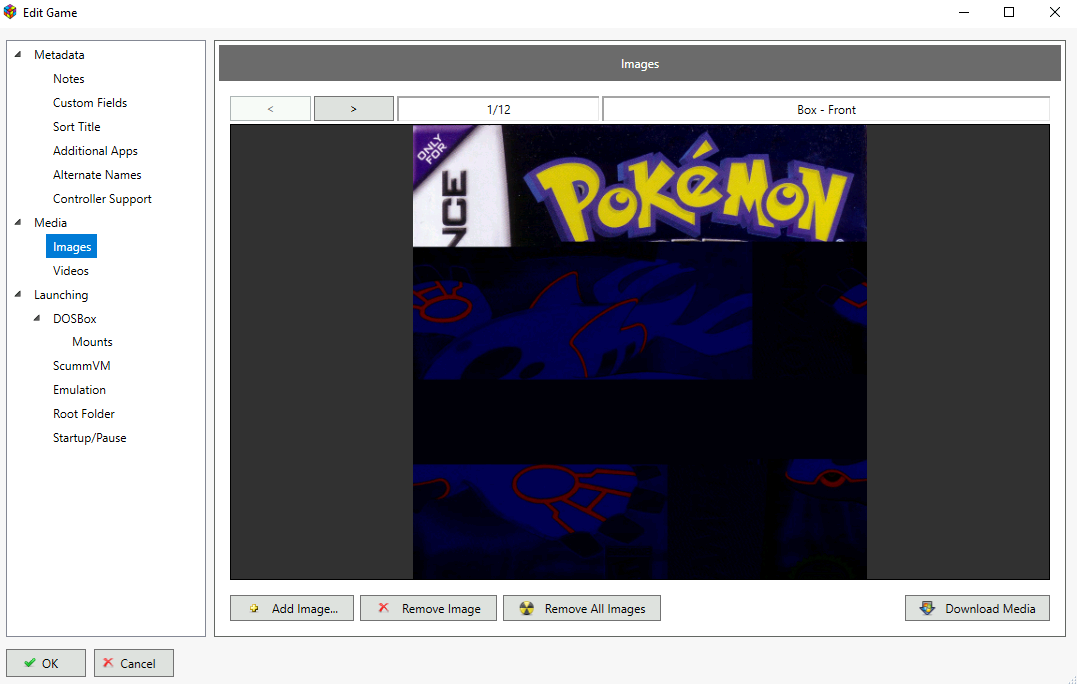
Task: Open the Mounts page under DOSBox
Action: pyautogui.click(x=92, y=342)
